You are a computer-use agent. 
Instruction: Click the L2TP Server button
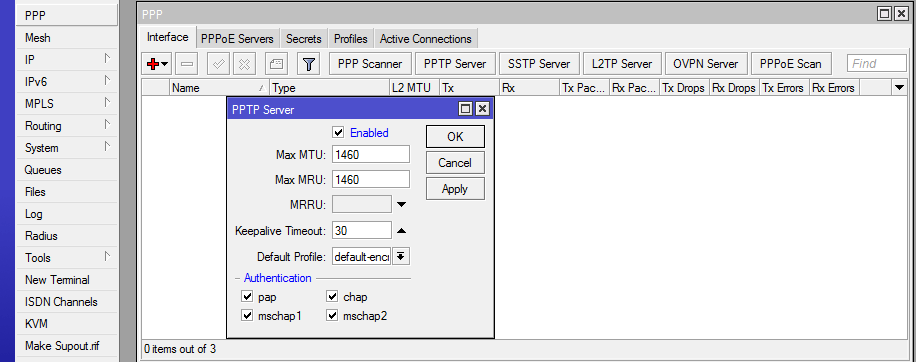[622, 64]
